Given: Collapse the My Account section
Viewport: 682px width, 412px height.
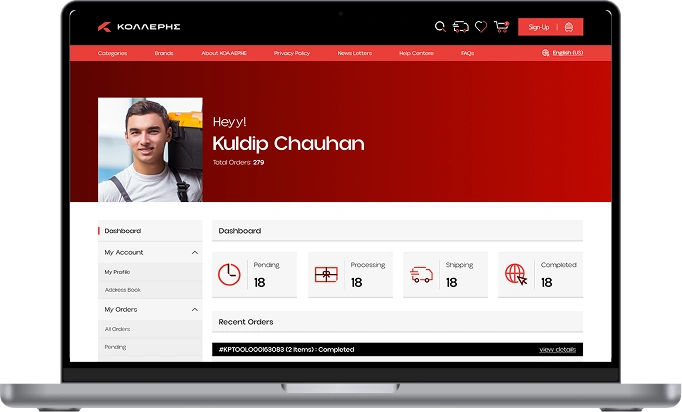Looking at the screenshot, I should click(x=194, y=253).
